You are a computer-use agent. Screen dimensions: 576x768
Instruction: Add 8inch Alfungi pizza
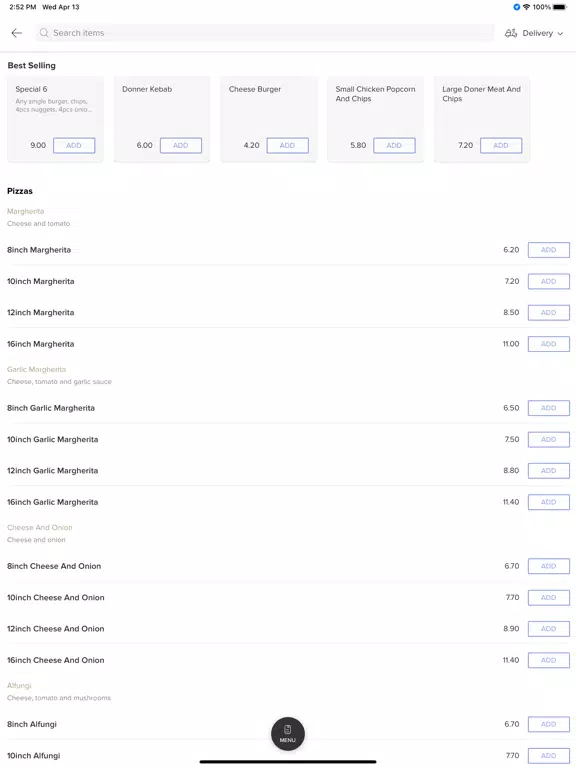(x=549, y=724)
